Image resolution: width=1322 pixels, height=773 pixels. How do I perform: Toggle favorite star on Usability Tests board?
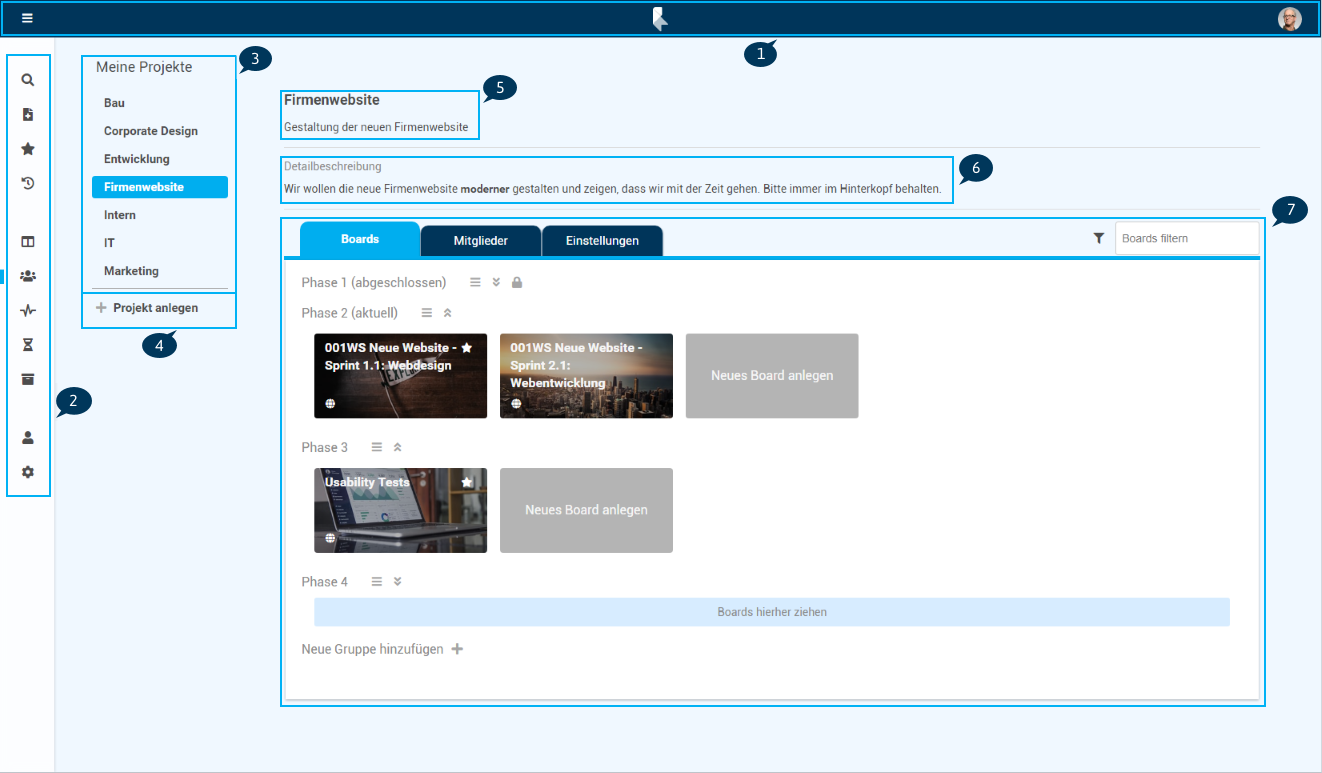467,482
